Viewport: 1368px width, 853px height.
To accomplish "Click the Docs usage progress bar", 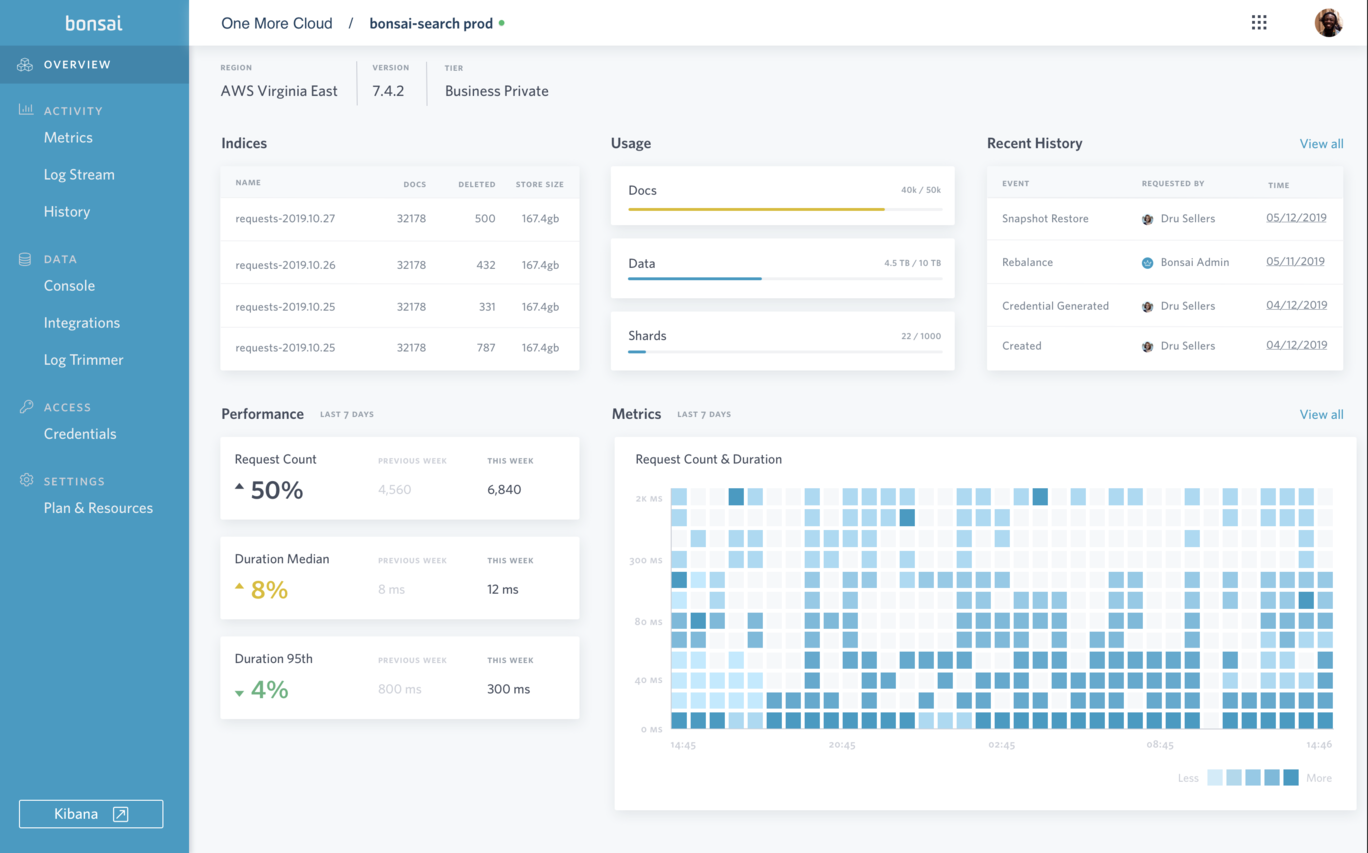I will pyautogui.click(x=785, y=209).
